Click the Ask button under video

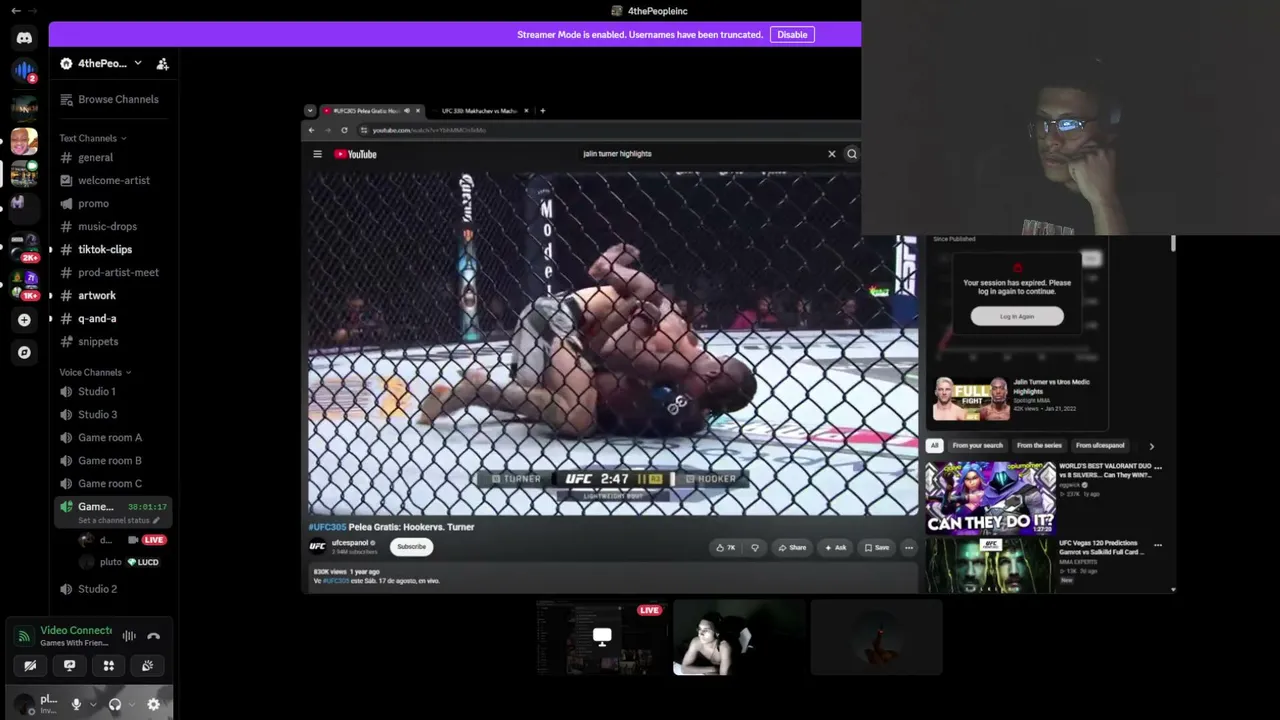[x=835, y=547]
